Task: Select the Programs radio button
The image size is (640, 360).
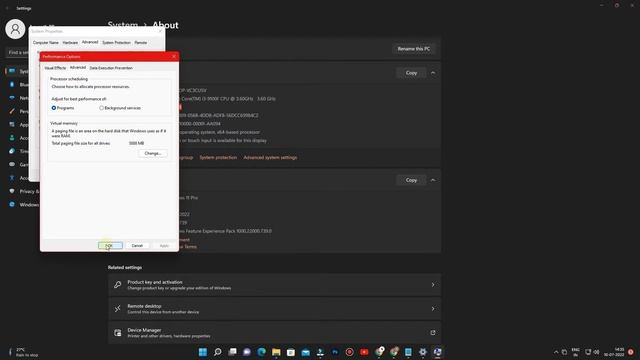Action: tap(54, 108)
